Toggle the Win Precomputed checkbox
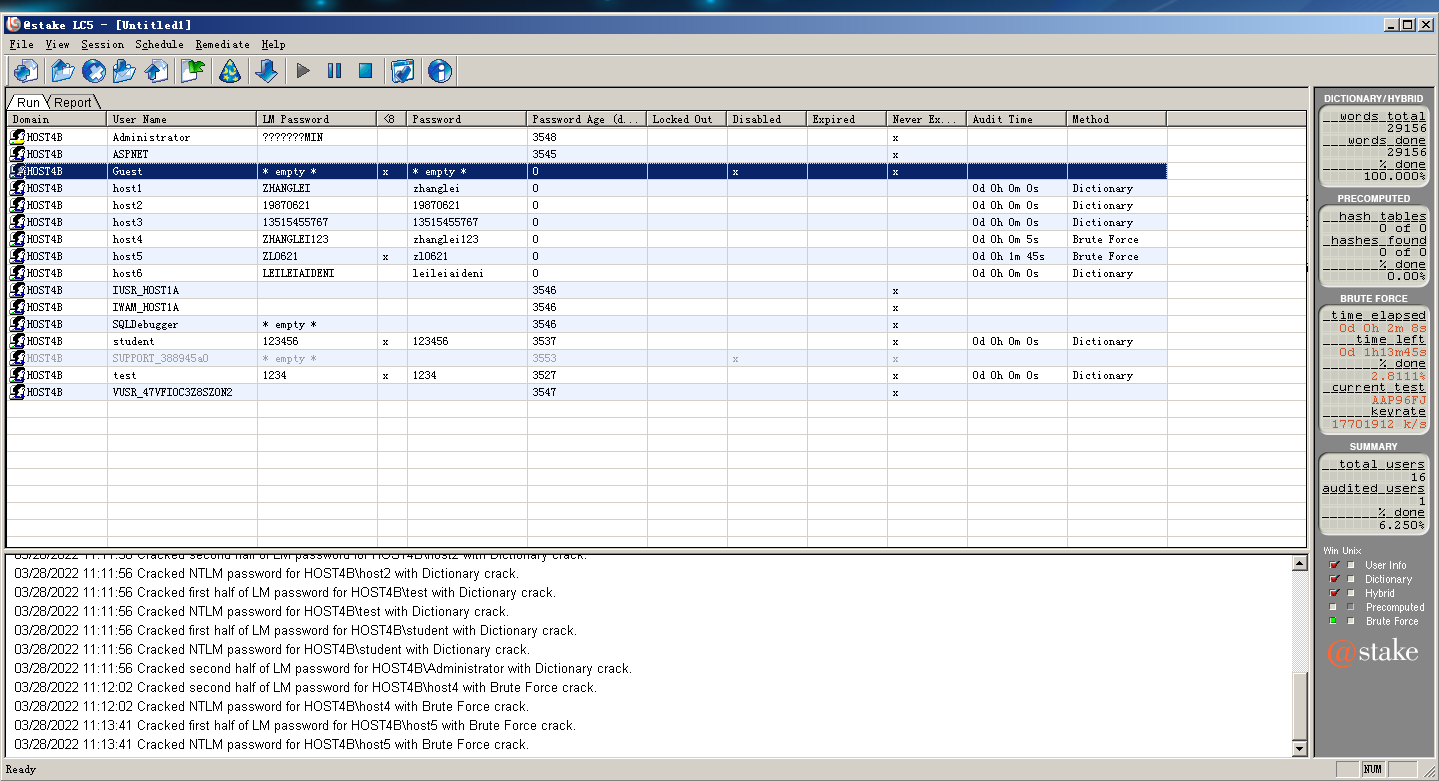The height and width of the screenshot is (781, 1439). point(1333,607)
